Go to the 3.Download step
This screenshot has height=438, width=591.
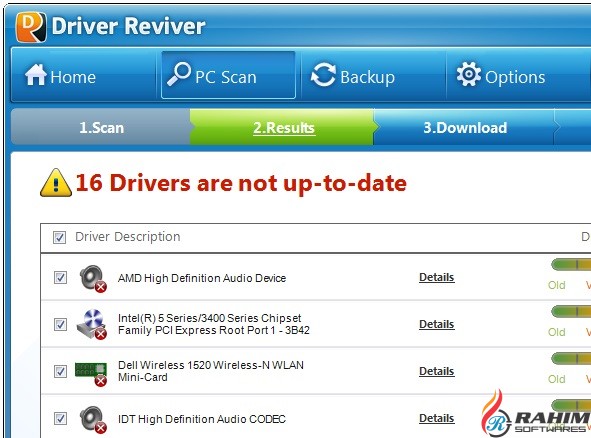coord(465,127)
